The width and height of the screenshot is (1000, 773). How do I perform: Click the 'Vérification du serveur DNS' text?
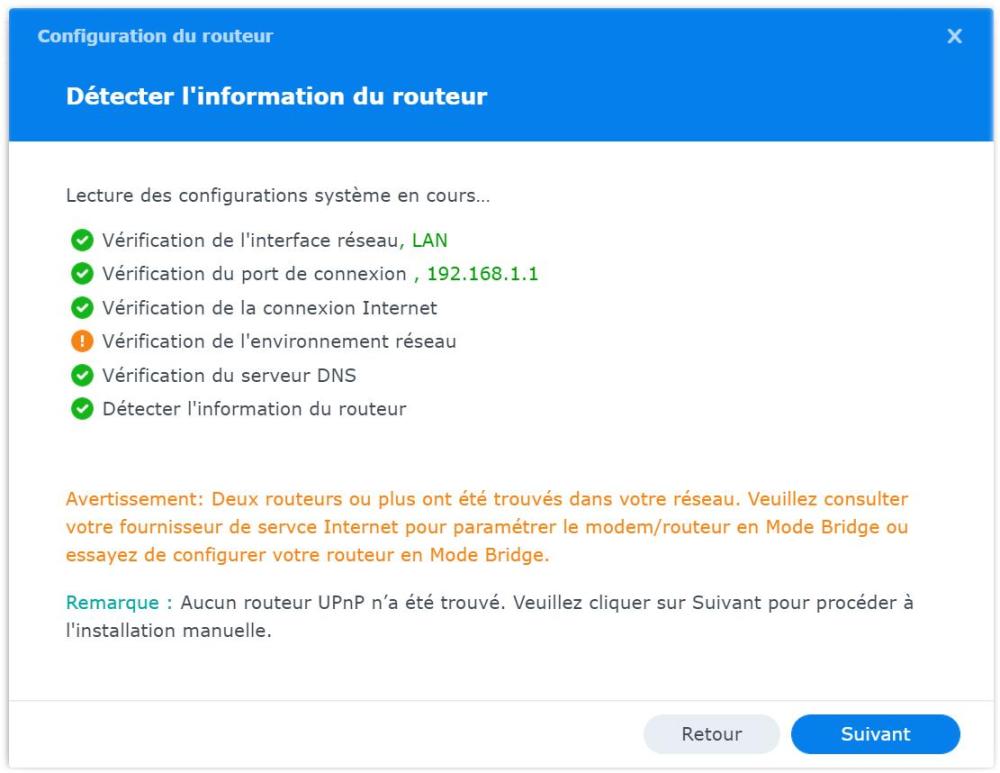[229, 376]
